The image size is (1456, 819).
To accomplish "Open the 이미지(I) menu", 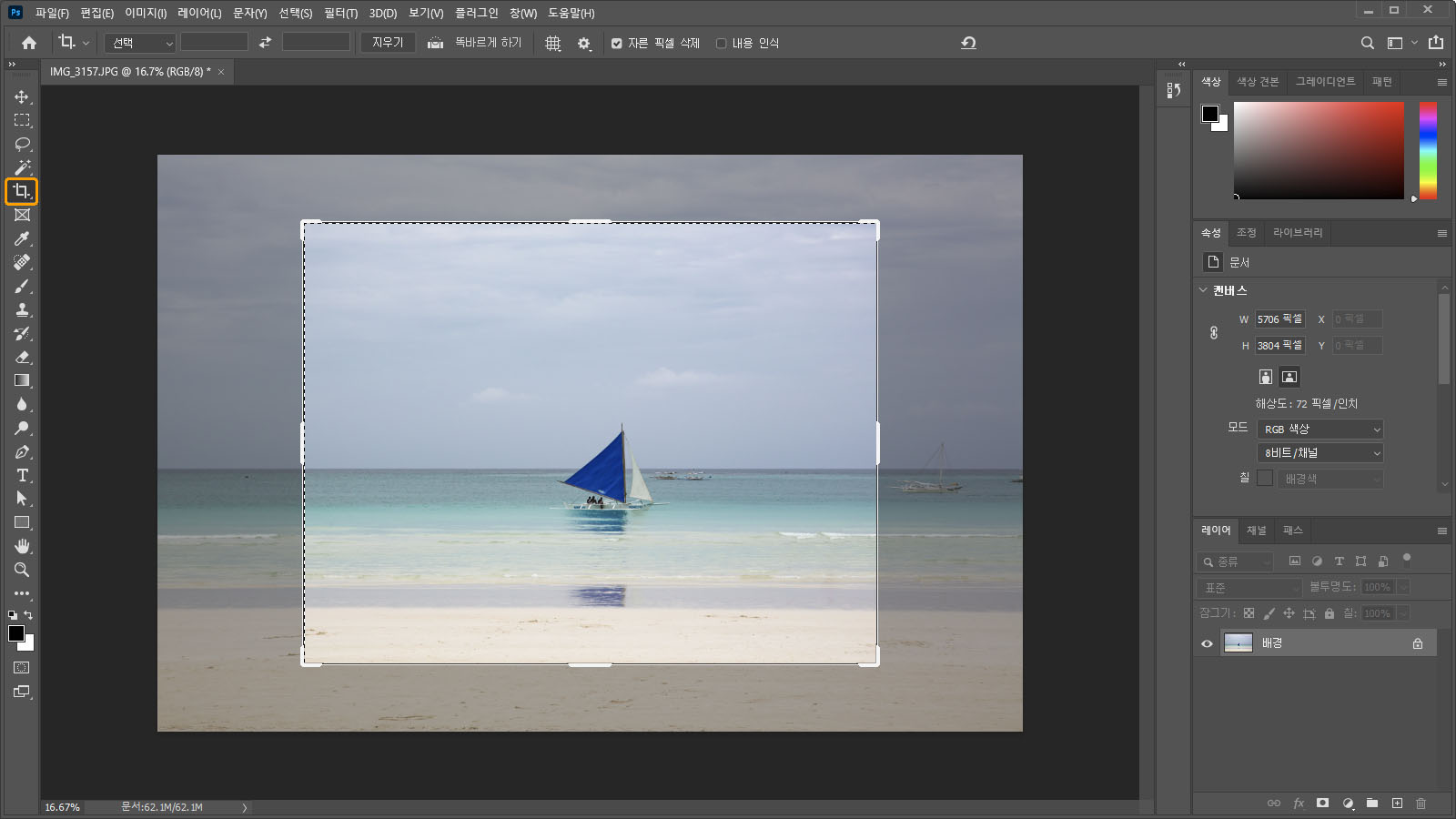I will pyautogui.click(x=146, y=13).
